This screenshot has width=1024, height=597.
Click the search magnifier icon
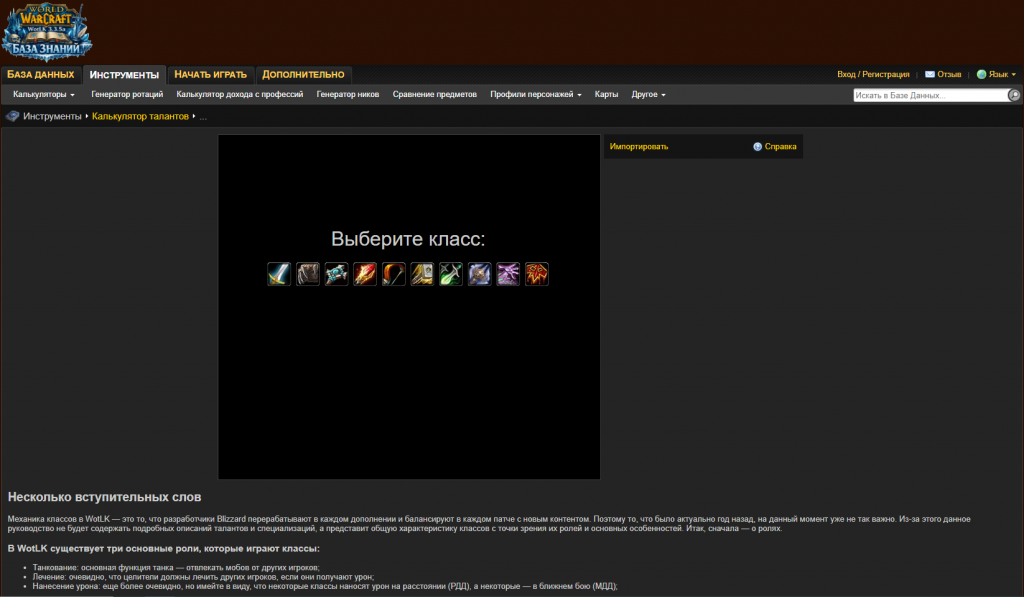[x=1014, y=95]
